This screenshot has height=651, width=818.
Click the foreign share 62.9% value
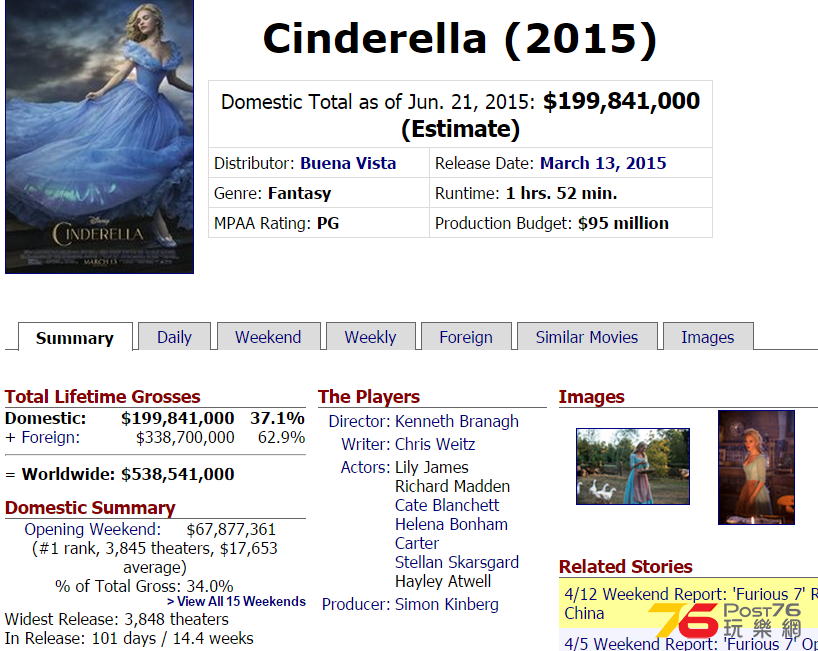[281, 437]
